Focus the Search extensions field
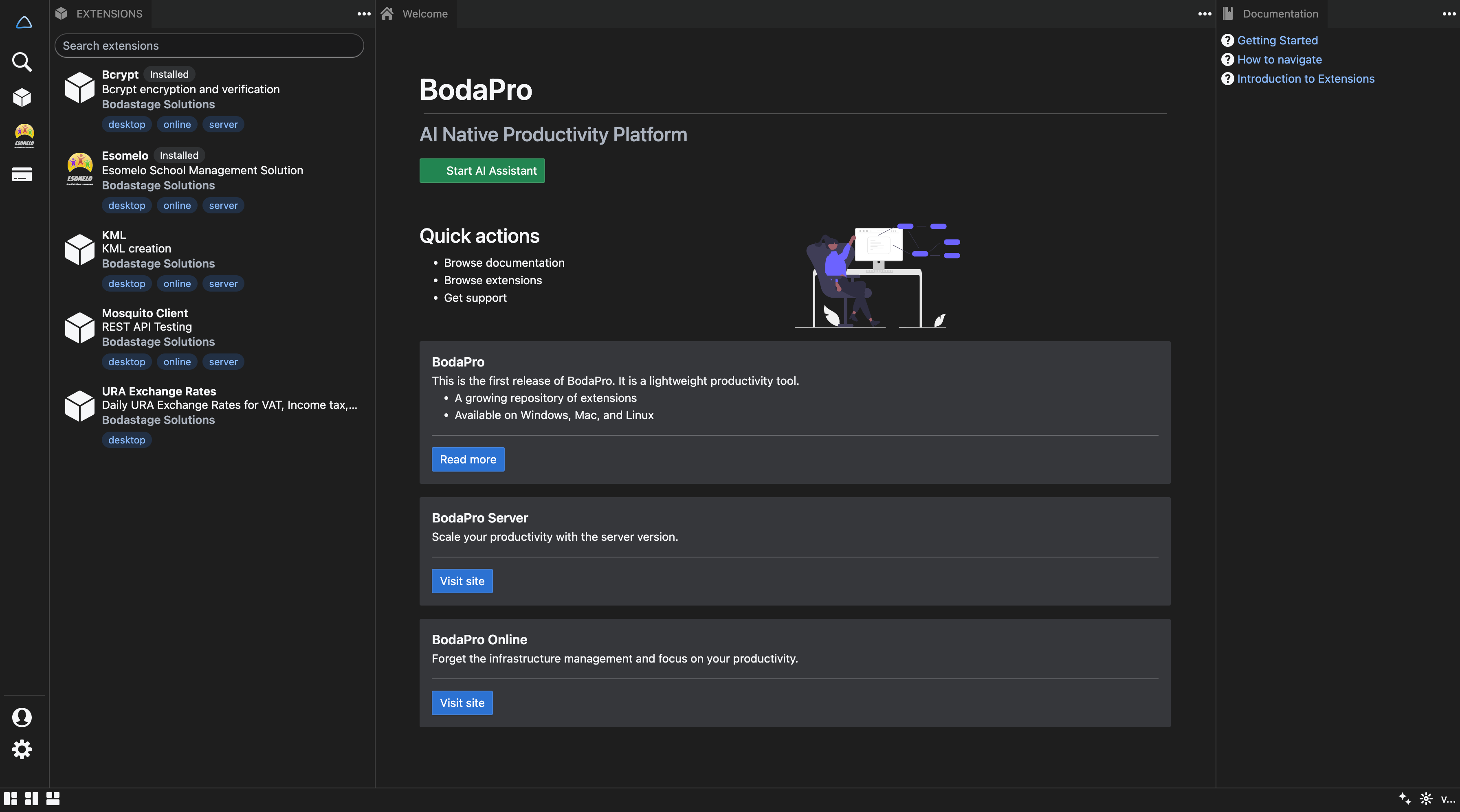Screen dimensions: 1460x812 point(209,45)
